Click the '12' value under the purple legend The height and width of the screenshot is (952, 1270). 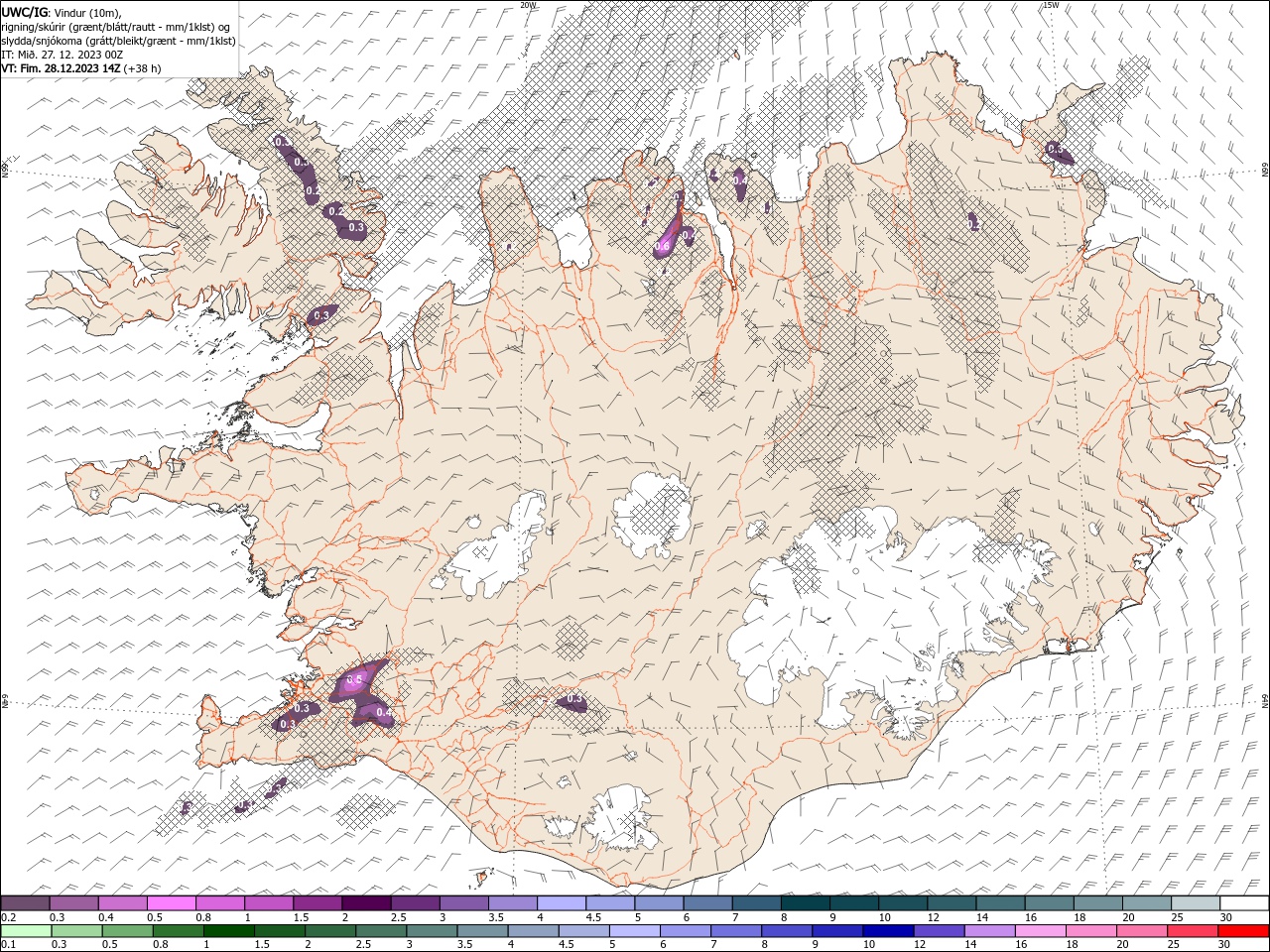(934, 917)
